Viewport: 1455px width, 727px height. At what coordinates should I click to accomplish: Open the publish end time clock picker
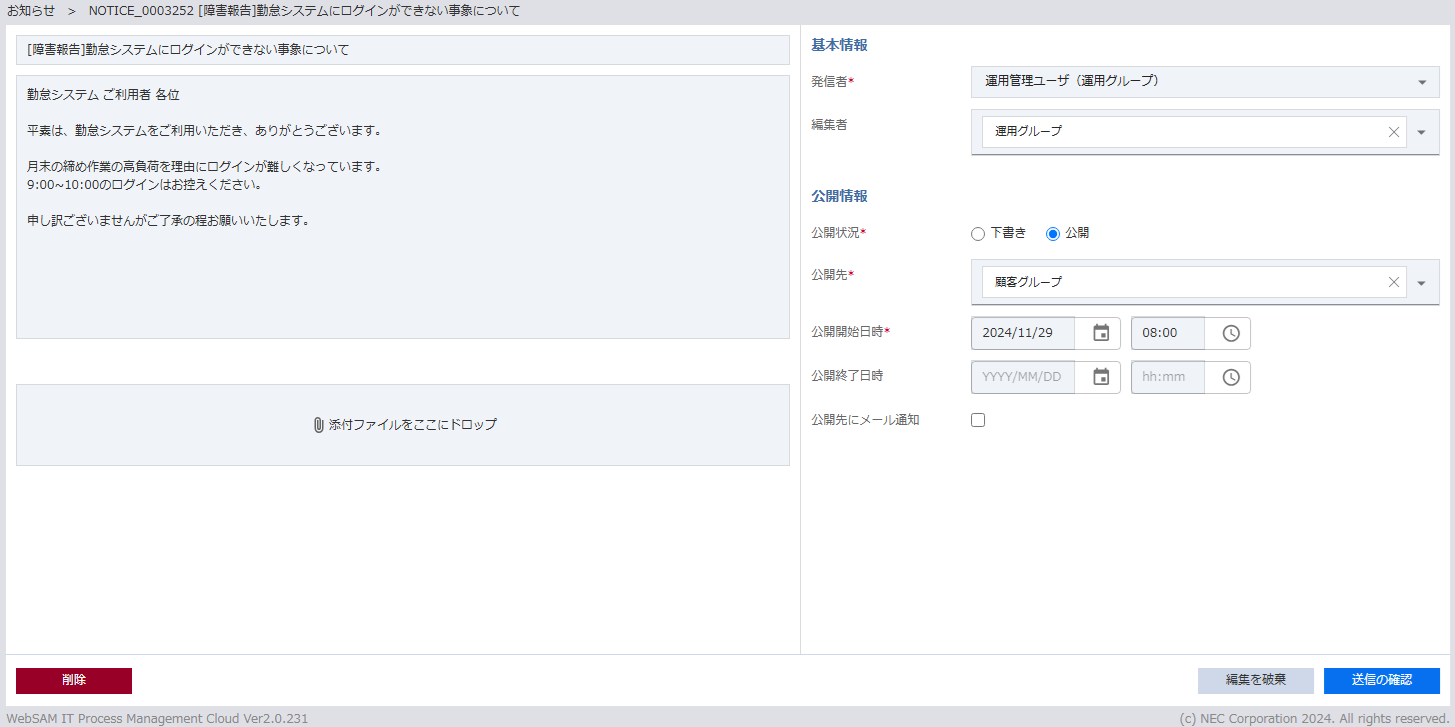pyautogui.click(x=1230, y=377)
